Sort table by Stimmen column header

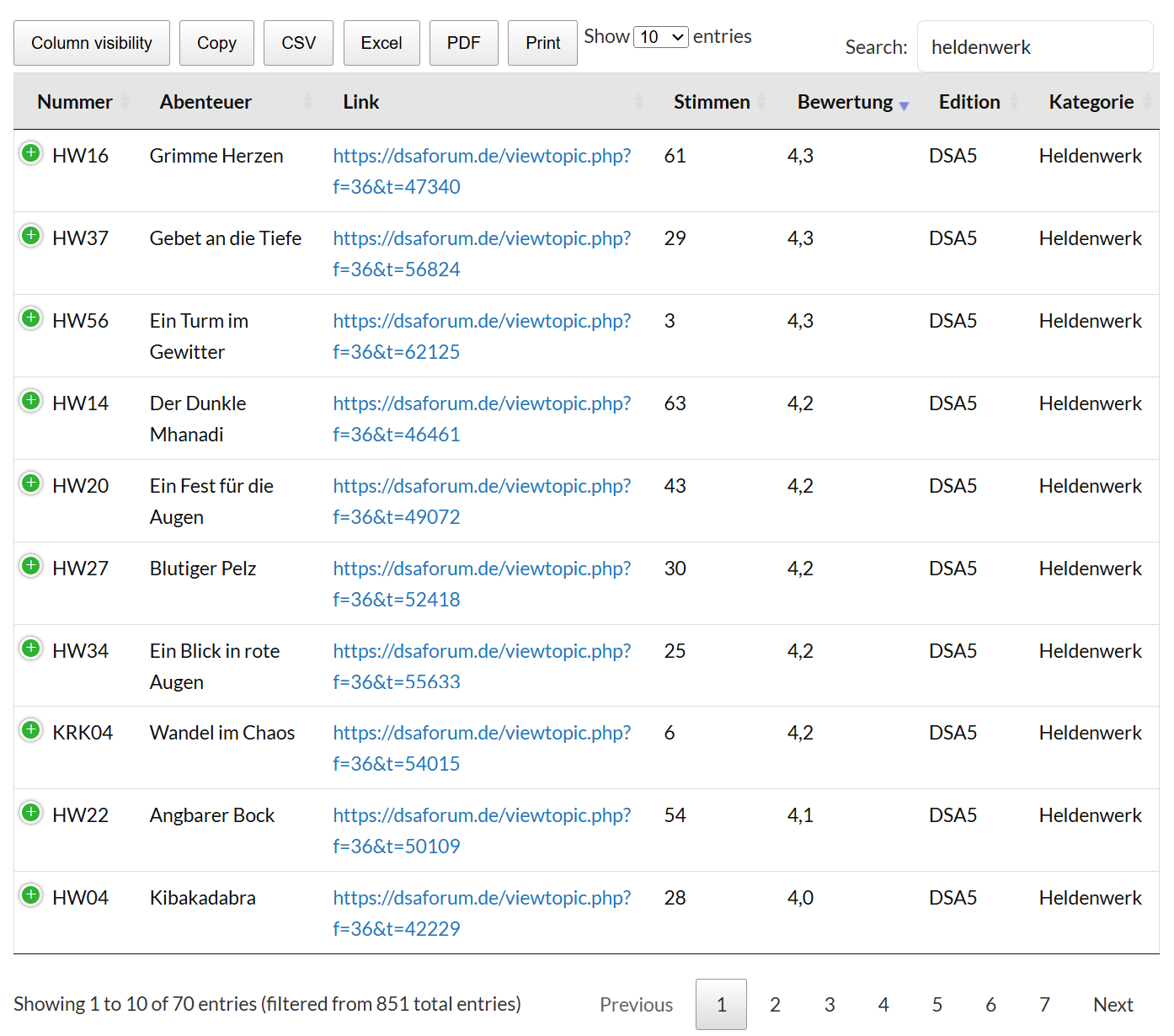(711, 102)
